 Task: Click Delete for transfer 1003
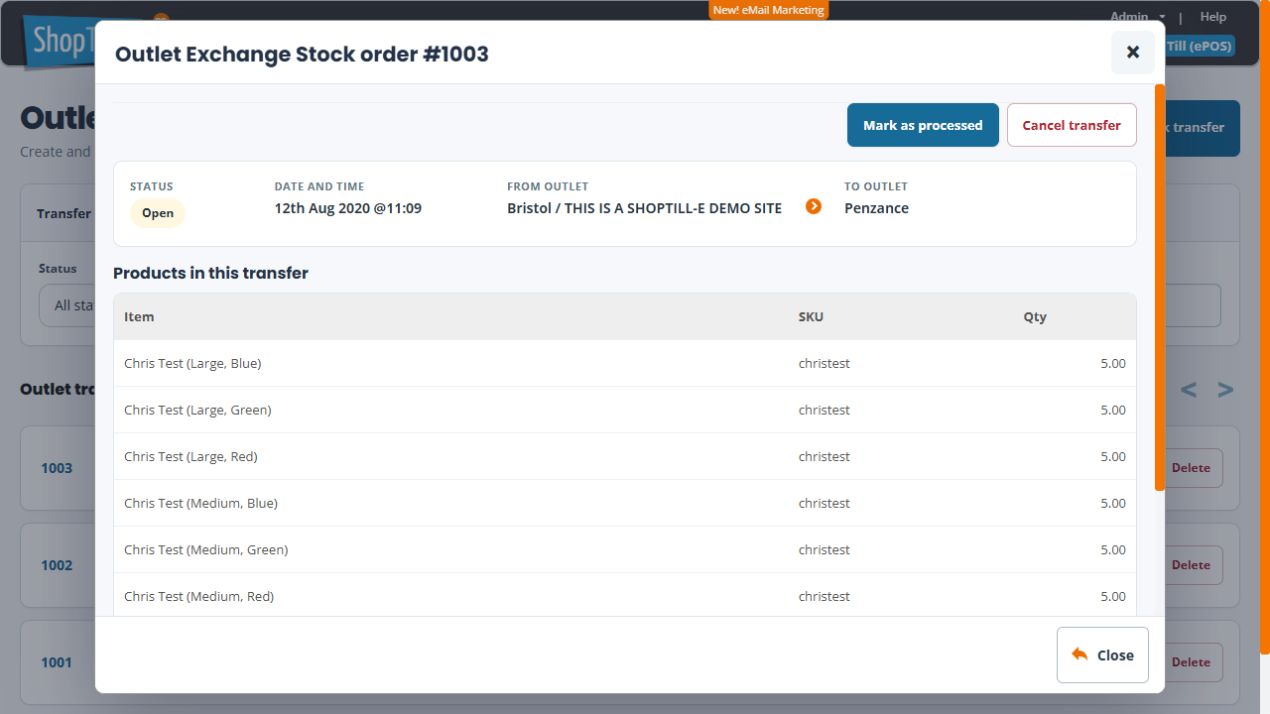click(x=1193, y=468)
